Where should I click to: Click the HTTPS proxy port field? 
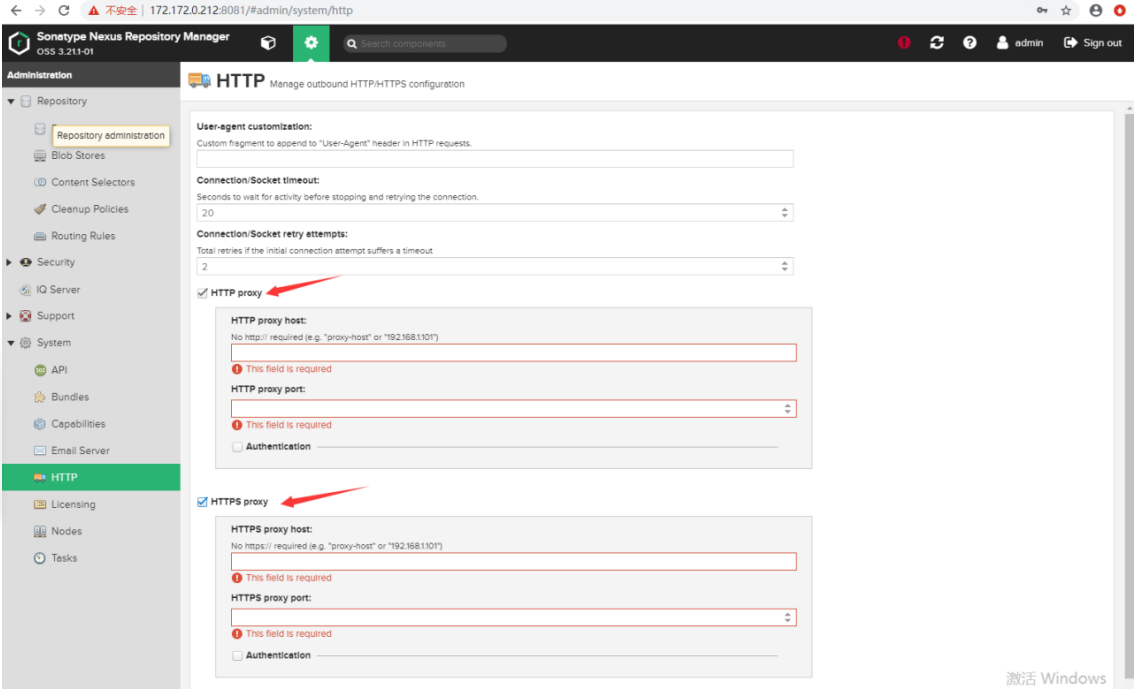point(514,617)
